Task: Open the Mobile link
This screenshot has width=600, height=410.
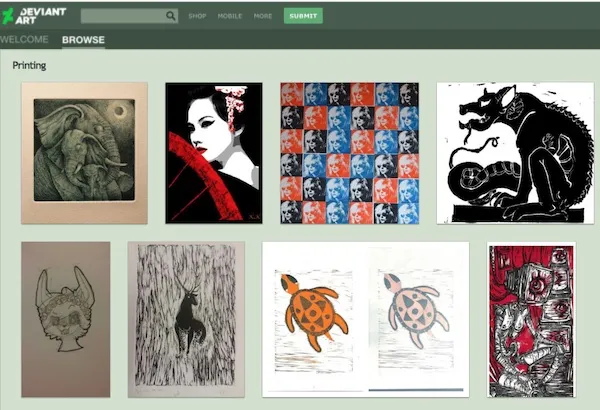Action: click(230, 16)
